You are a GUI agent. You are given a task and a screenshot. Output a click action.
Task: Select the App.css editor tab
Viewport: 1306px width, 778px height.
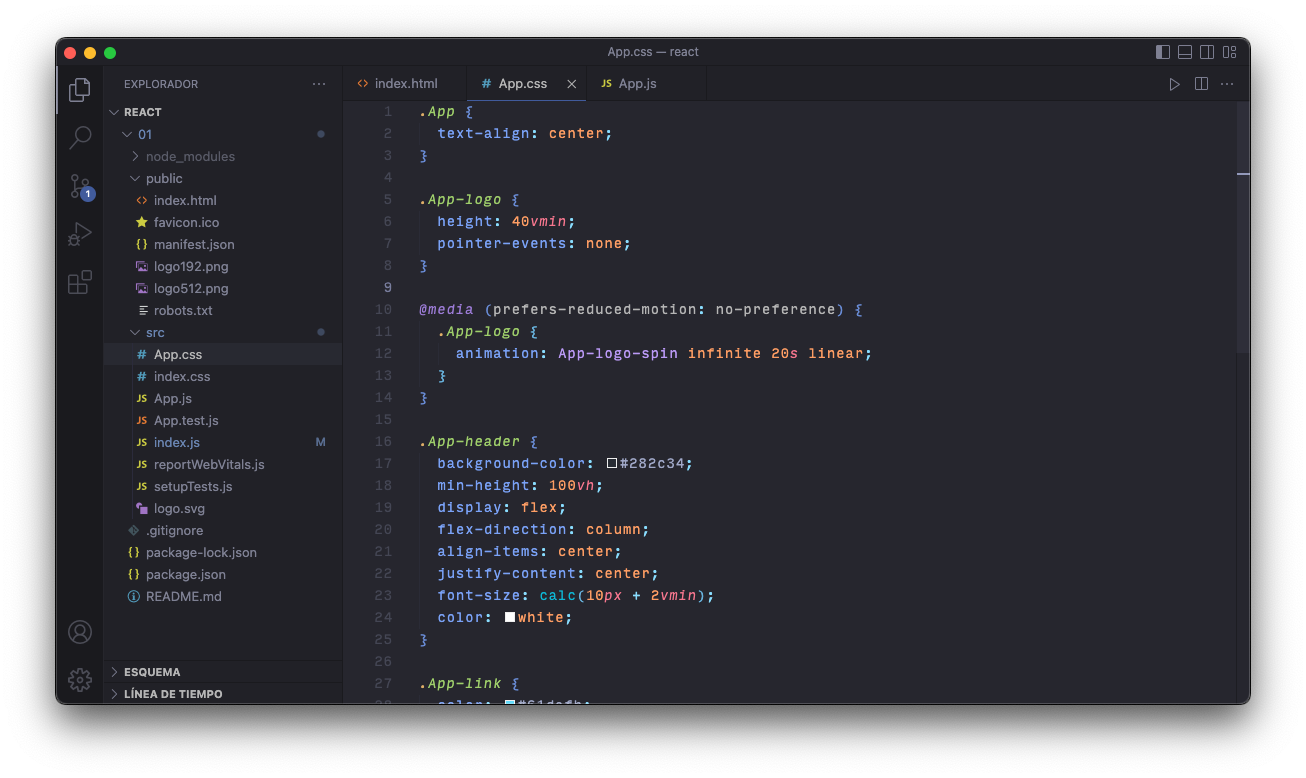point(527,84)
